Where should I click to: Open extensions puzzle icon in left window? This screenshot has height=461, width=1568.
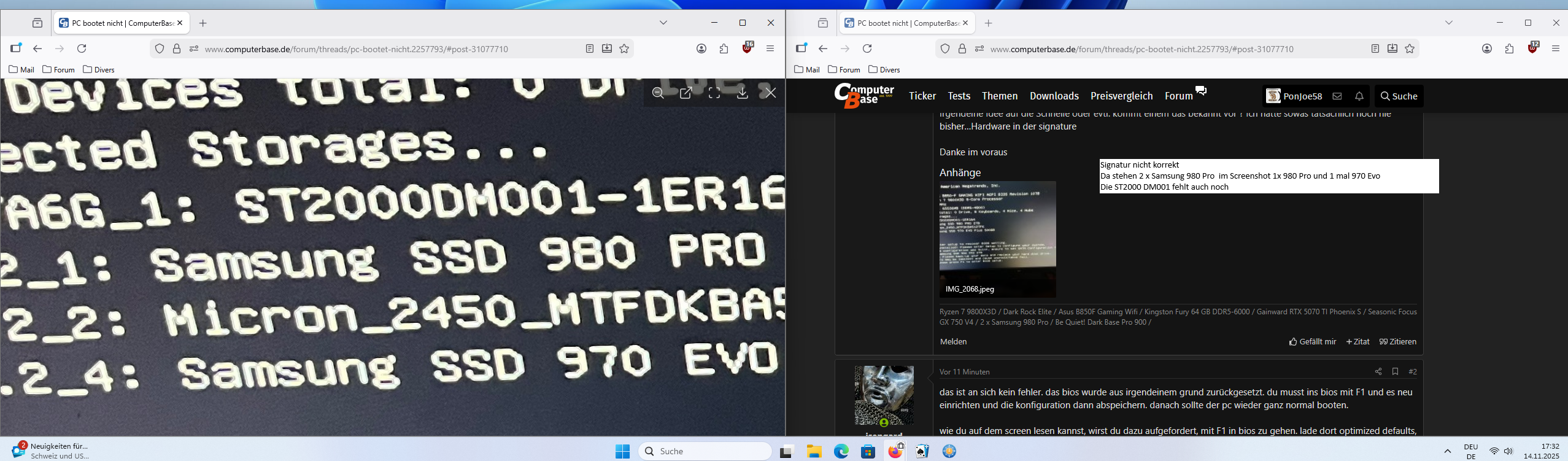point(724,48)
